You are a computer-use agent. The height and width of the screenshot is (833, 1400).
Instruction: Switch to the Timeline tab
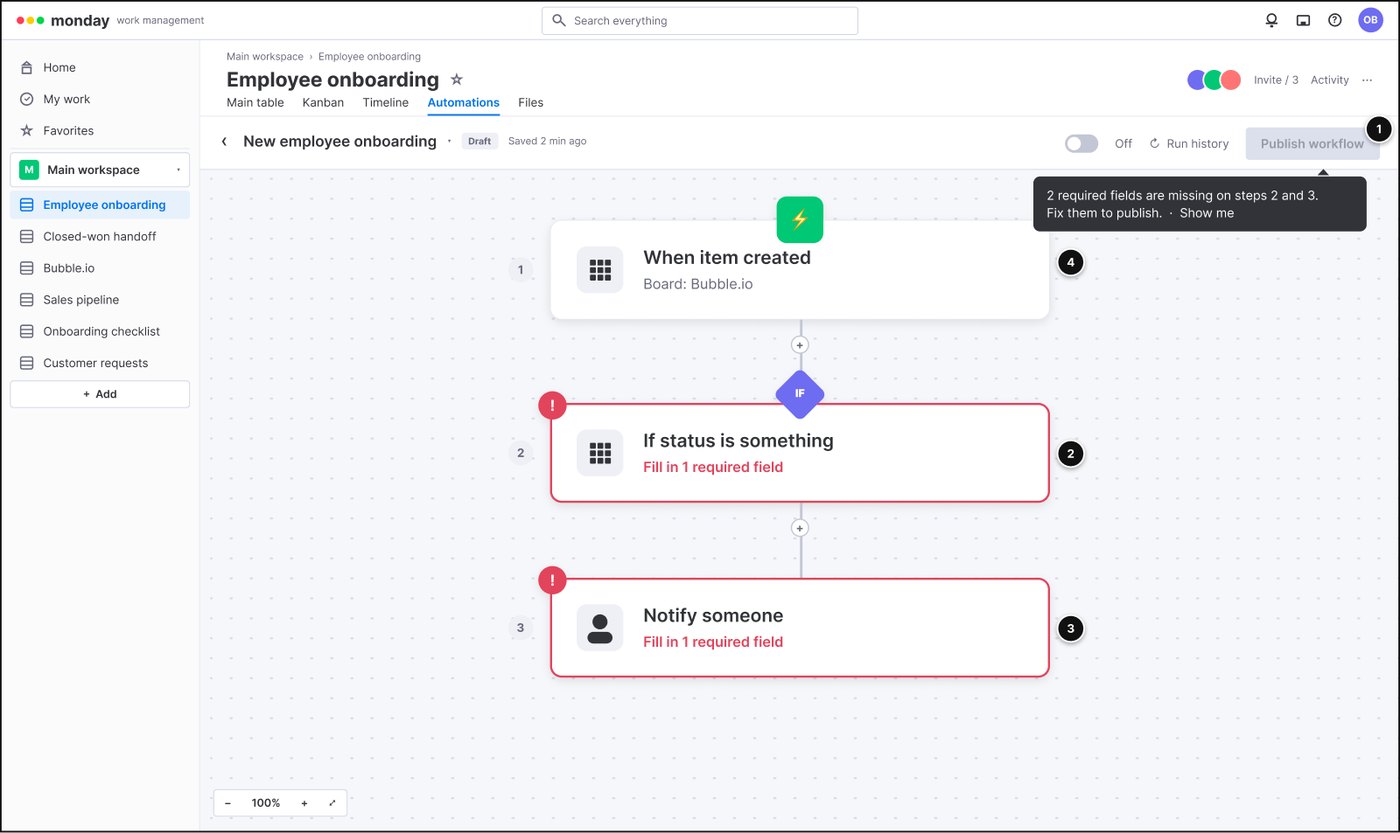pyautogui.click(x=385, y=102)
